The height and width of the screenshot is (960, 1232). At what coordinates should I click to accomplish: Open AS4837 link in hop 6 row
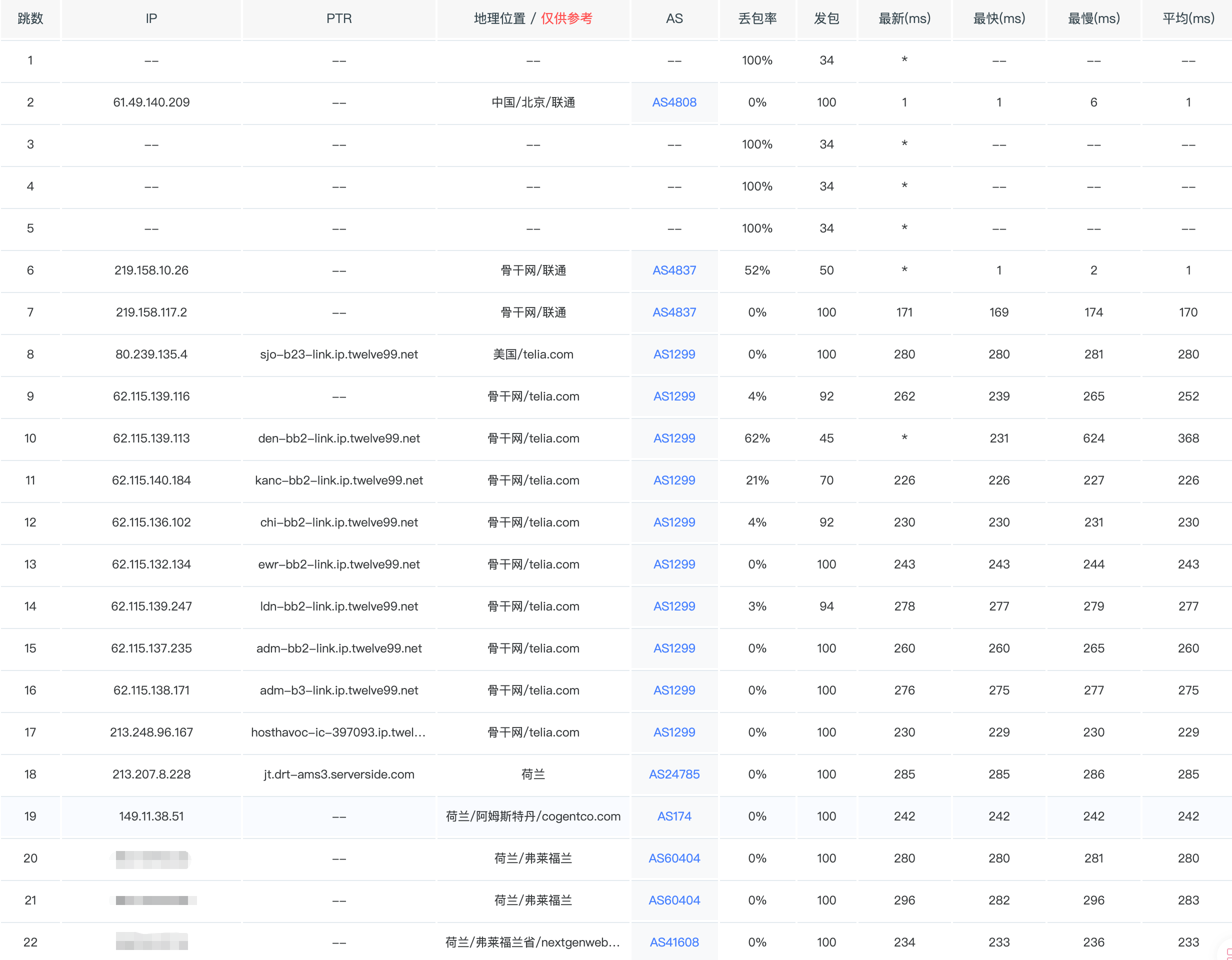674,270
